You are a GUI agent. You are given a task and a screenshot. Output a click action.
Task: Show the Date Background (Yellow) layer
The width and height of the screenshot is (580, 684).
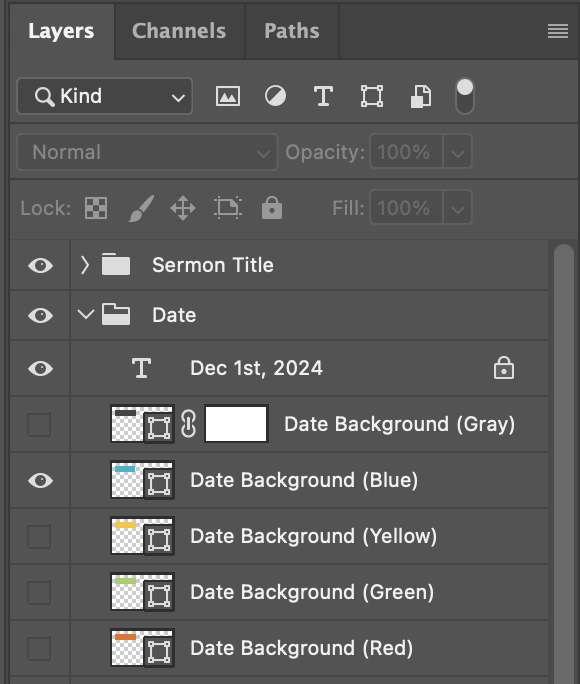tap(39, 536)
